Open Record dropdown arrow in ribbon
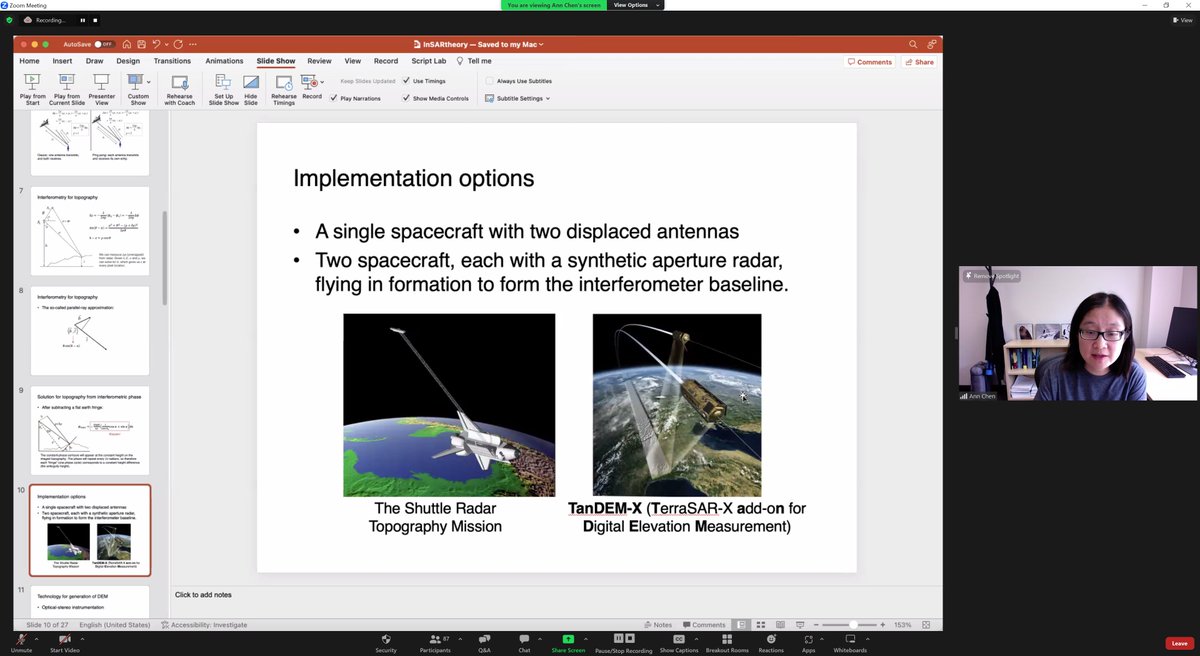The width and height of the screenshot is (1200, 656). click(324, 81)
